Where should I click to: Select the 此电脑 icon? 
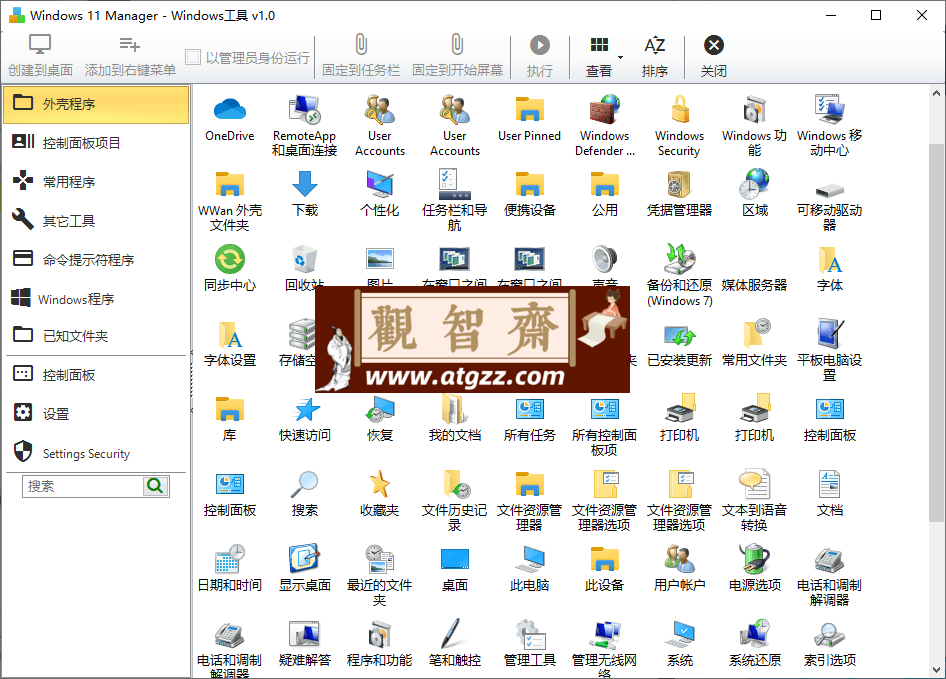point(529,559)
